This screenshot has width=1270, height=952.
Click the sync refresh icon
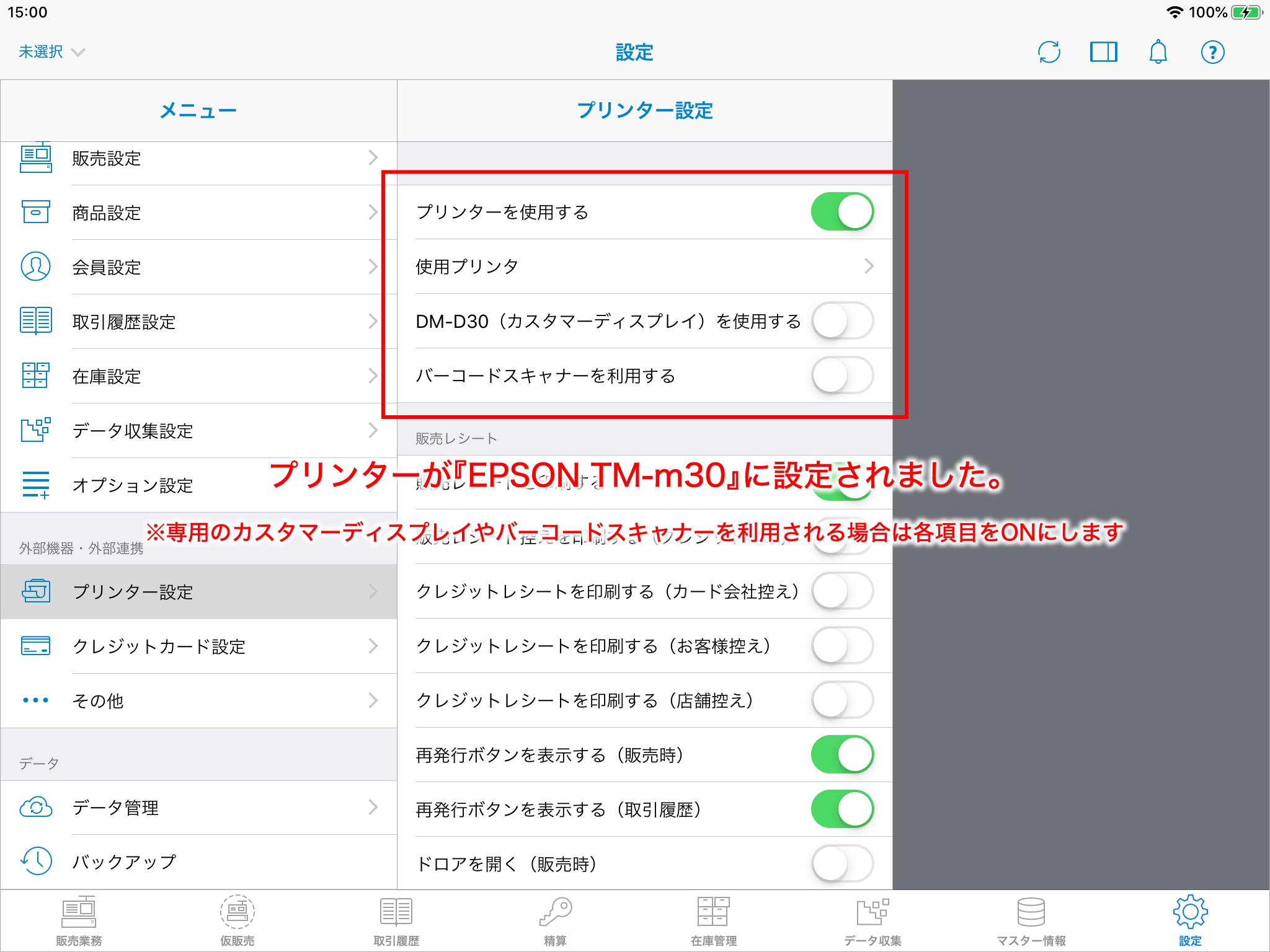pyautogui.click(x=1049, y=52)
